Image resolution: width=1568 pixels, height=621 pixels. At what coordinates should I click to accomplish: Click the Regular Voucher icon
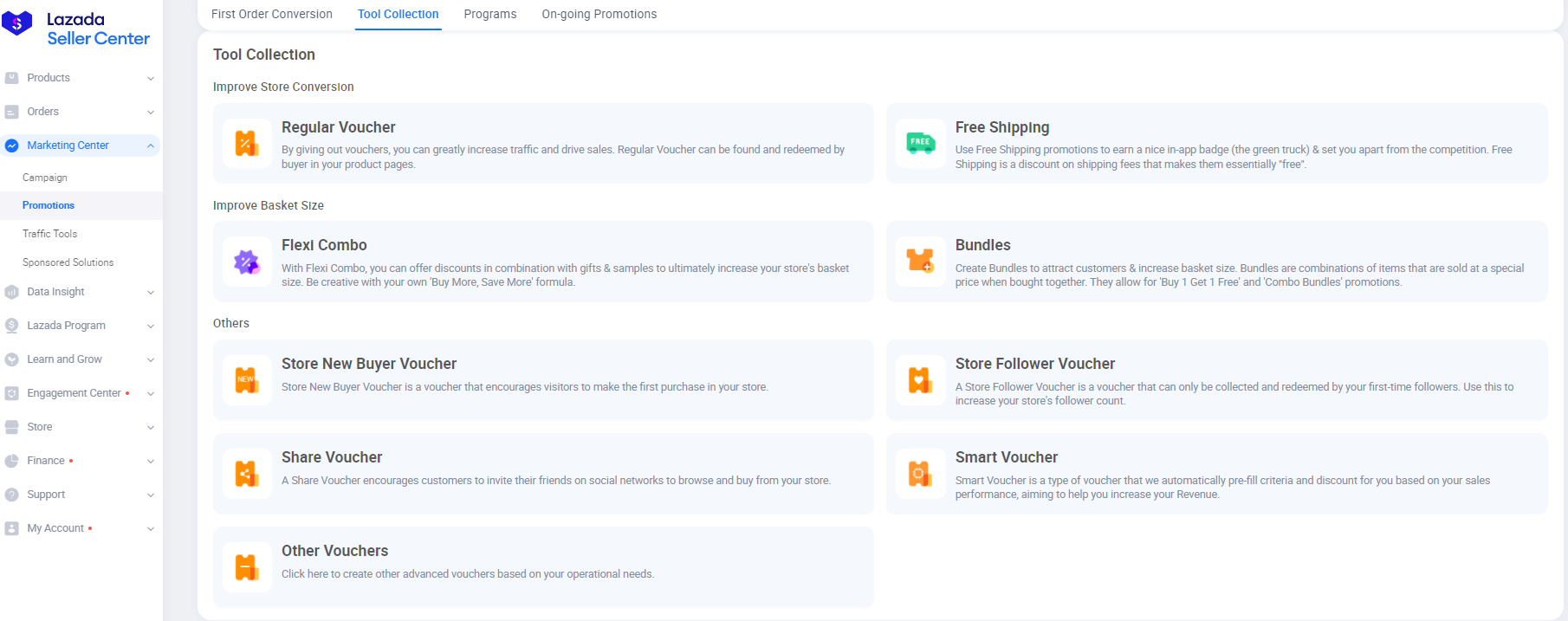[x=247, y=143]
